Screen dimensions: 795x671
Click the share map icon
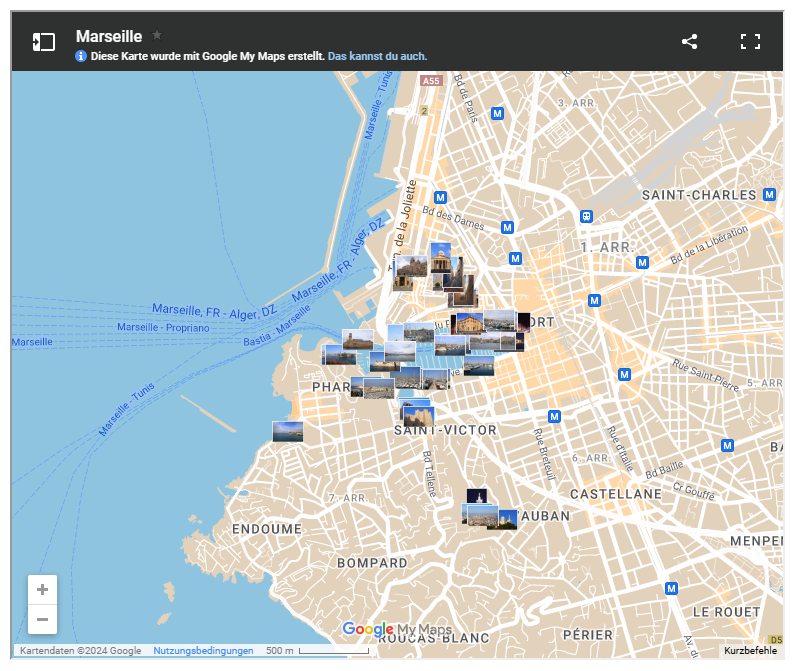click(689, 42)
